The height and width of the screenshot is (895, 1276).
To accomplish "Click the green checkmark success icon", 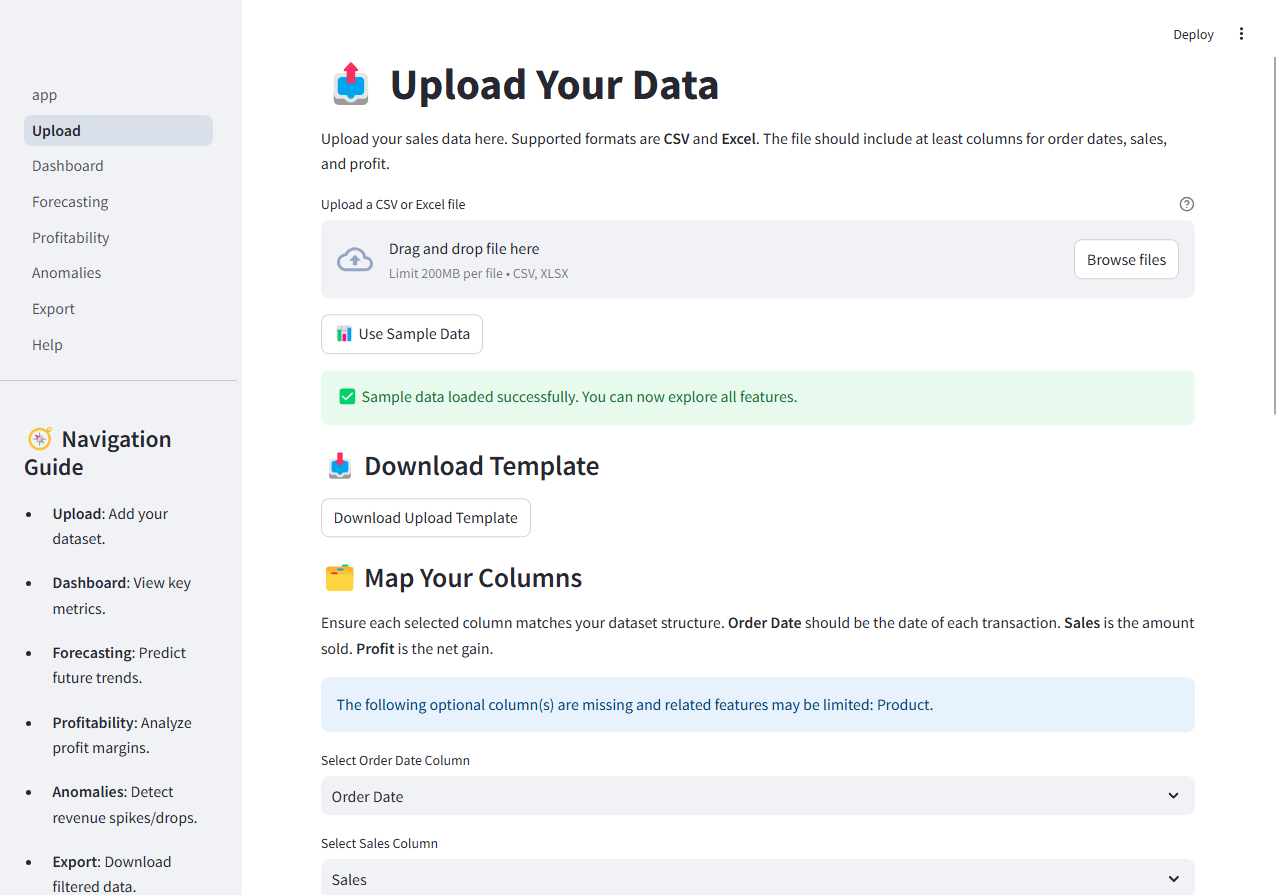I will (x=346, y=396).
